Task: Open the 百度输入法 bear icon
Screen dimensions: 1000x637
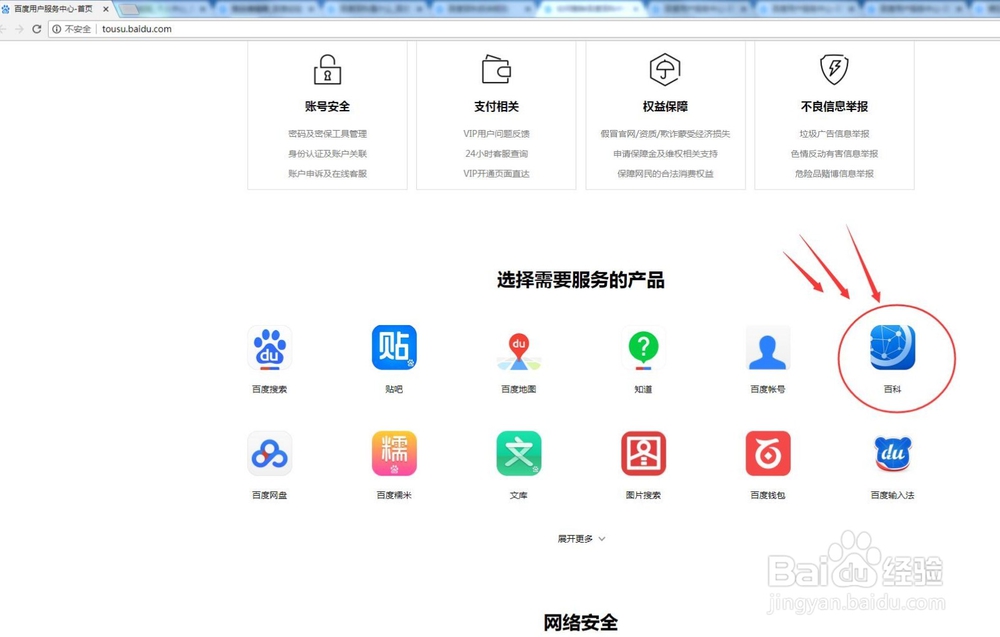Action: [892, 453]
